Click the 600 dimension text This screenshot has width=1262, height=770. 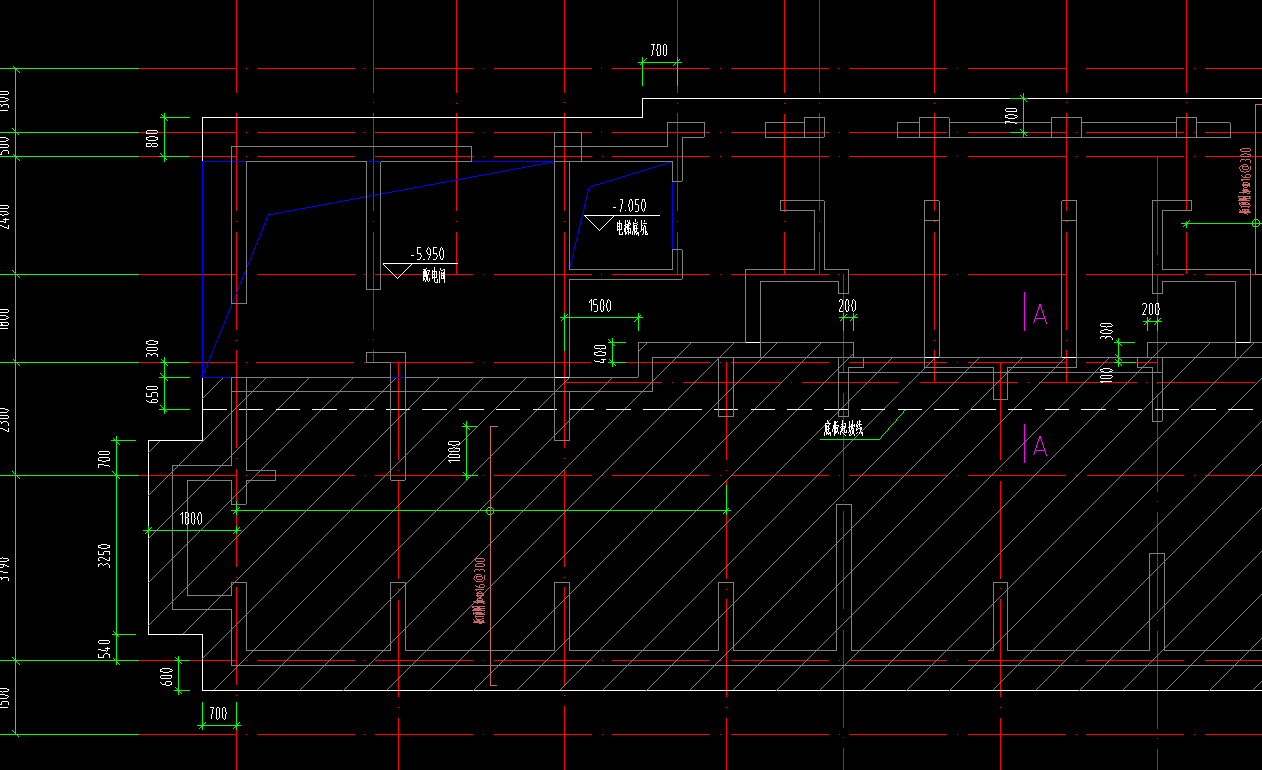[x=167, y=677]
